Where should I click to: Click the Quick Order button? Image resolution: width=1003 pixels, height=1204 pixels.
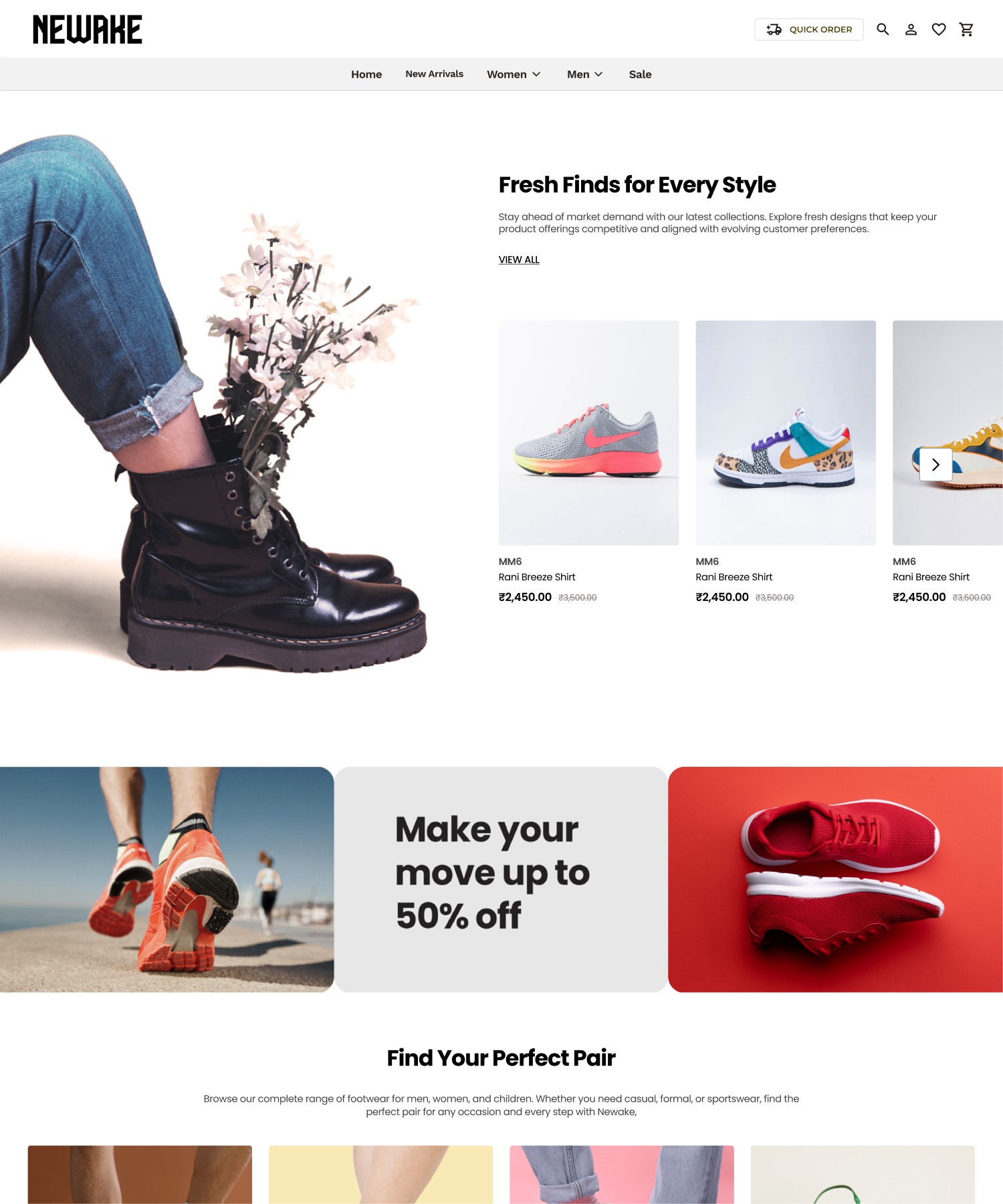coord(809,29)
